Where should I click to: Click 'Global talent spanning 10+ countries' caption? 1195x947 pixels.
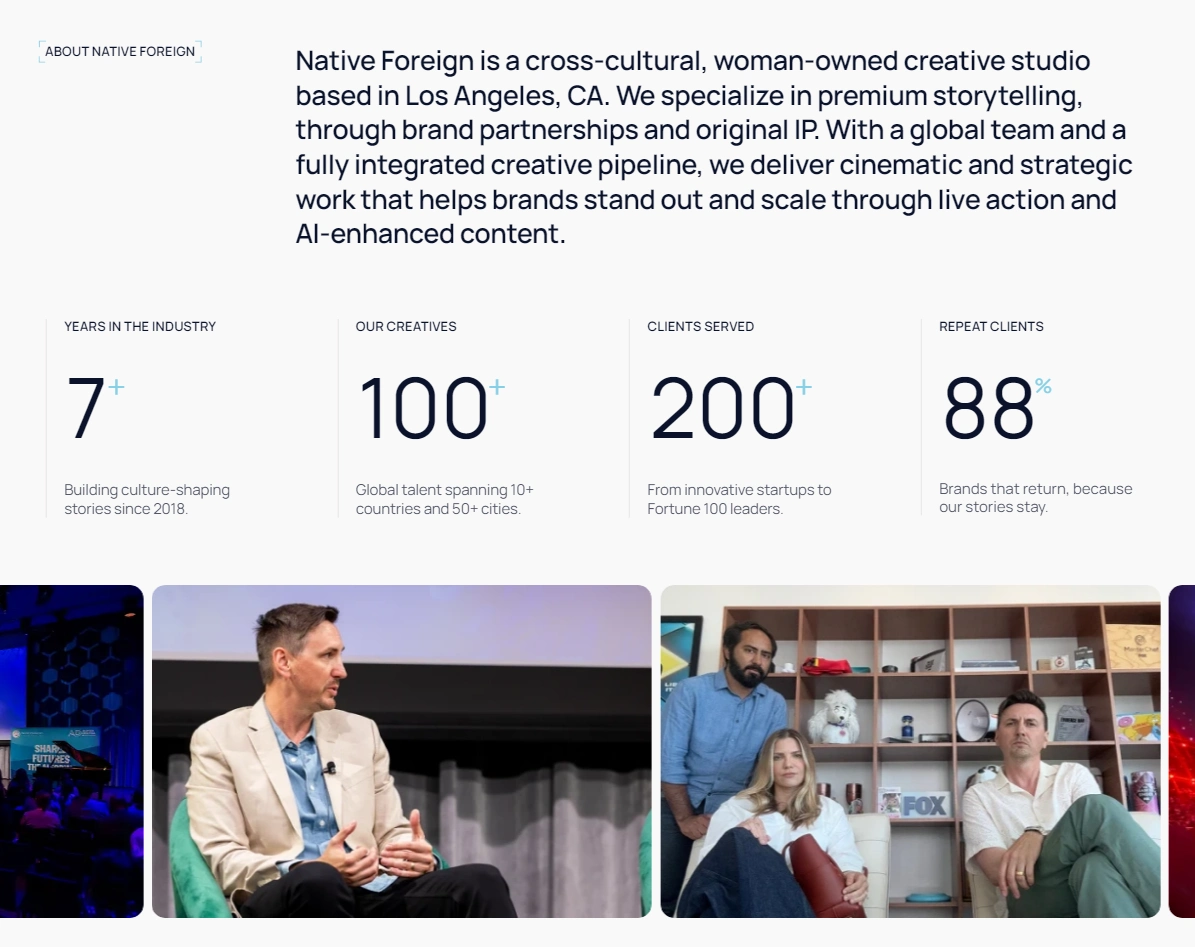coord(444,499)
